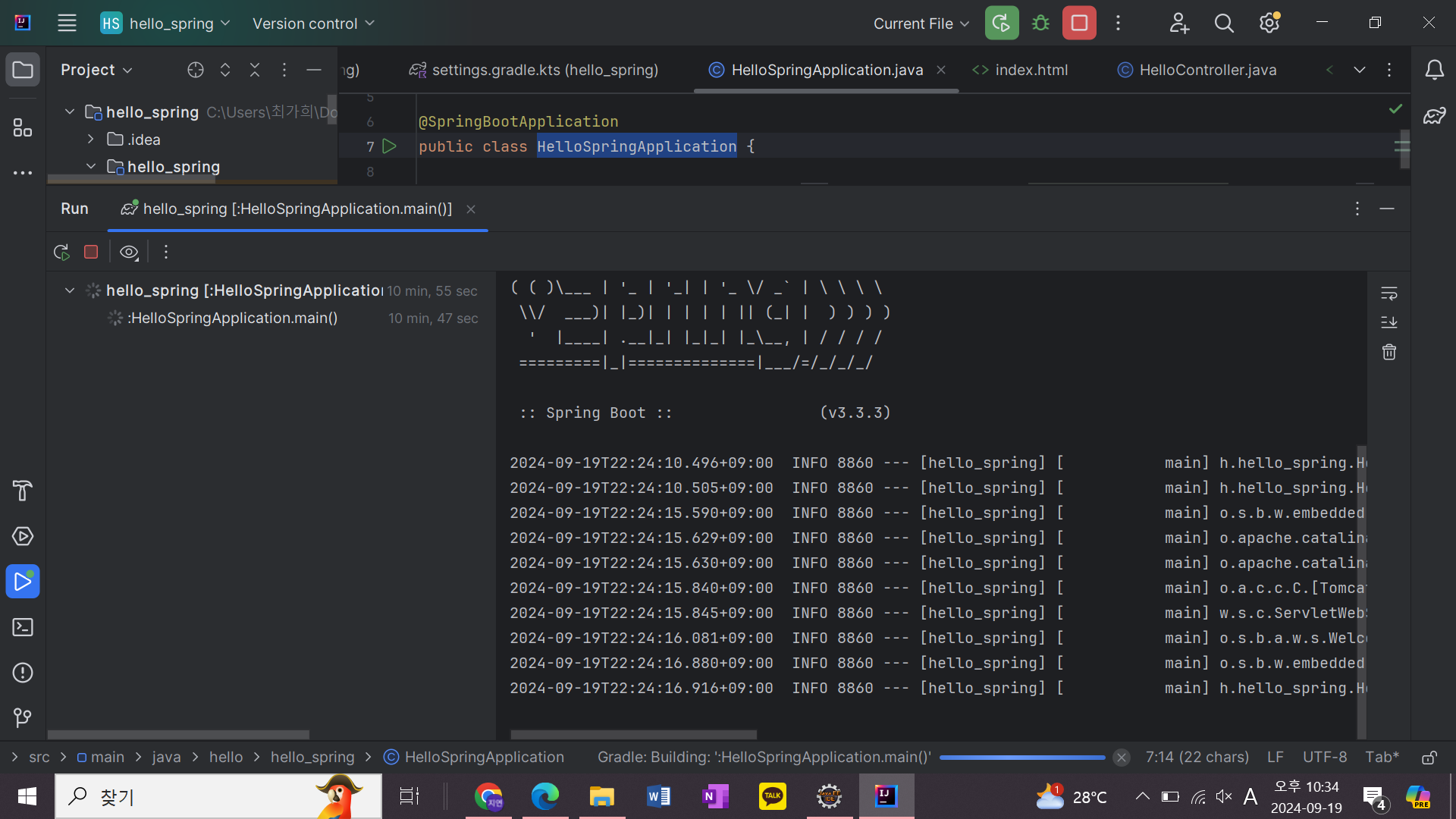Click HelloSpringApplication breadcrumb
The height and width of the screenshot is (819, 1456).
(474, 757)
